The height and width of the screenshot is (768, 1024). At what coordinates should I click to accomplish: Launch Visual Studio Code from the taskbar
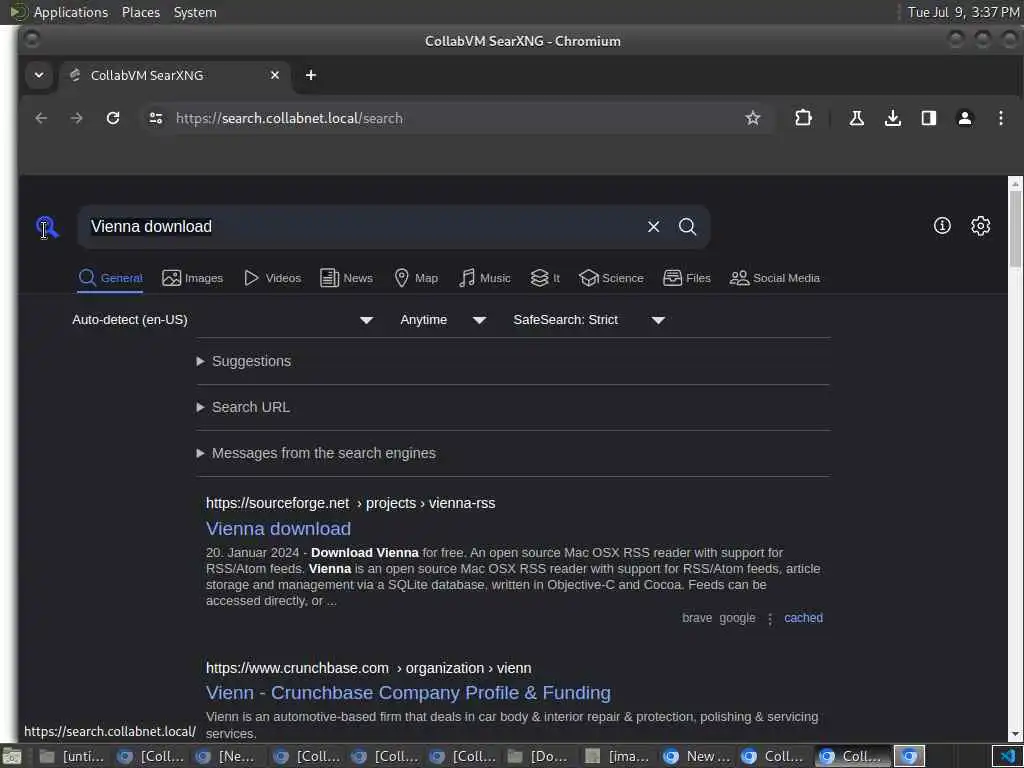coord(1008,756)
